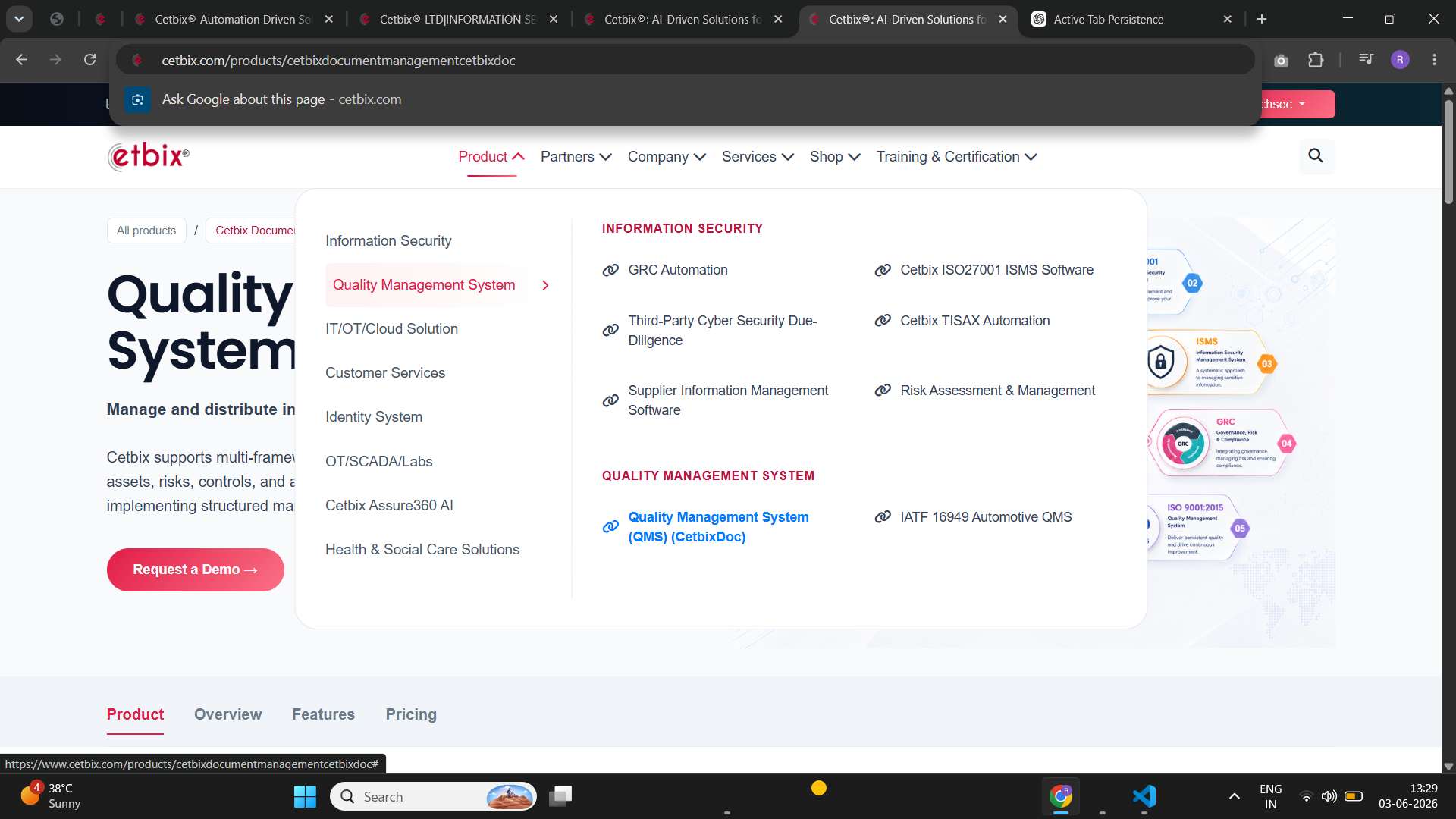Open the Services dropdown menu
The image size is (1456, 819).
pyautogui.click(x=758, y=157)
